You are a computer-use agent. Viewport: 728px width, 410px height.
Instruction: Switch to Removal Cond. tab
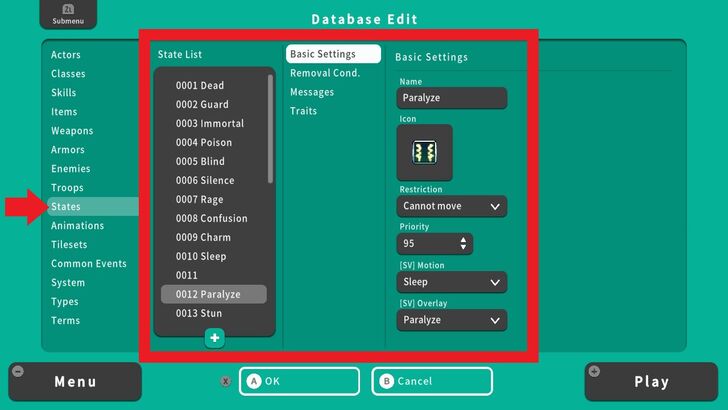[x=324, y=73]
